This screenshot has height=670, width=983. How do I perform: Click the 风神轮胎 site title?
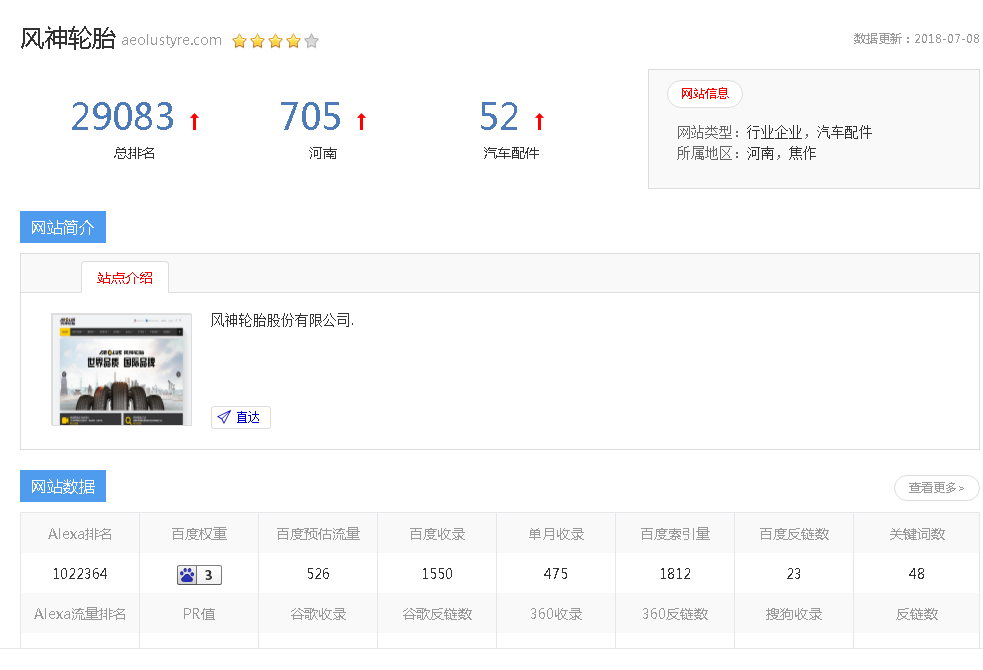[x=68, y=38]
